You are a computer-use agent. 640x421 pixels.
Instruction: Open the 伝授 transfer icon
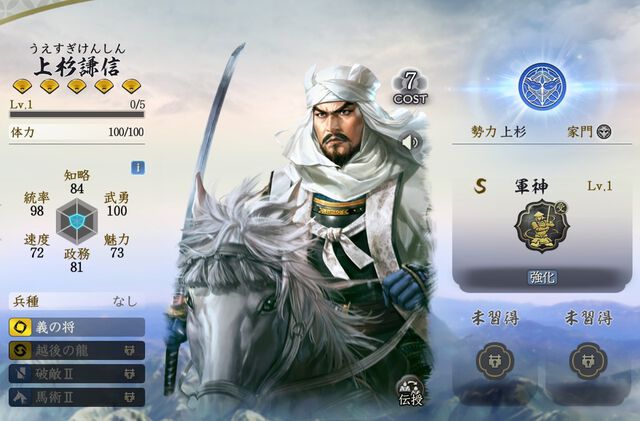pyautogui.click(x=411, y=392)
